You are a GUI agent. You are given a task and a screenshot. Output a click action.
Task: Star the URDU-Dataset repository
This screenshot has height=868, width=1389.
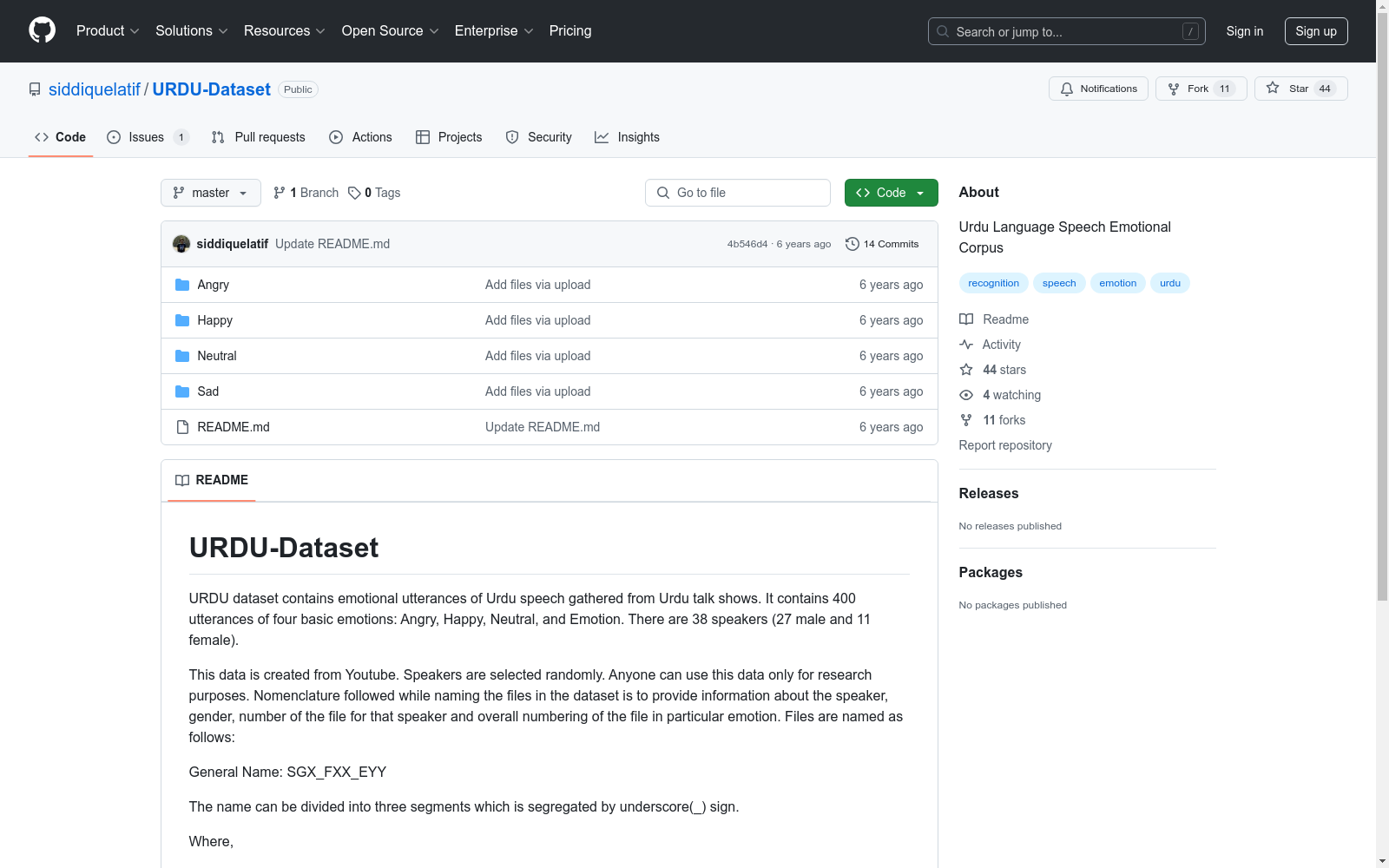(1300, 89)
